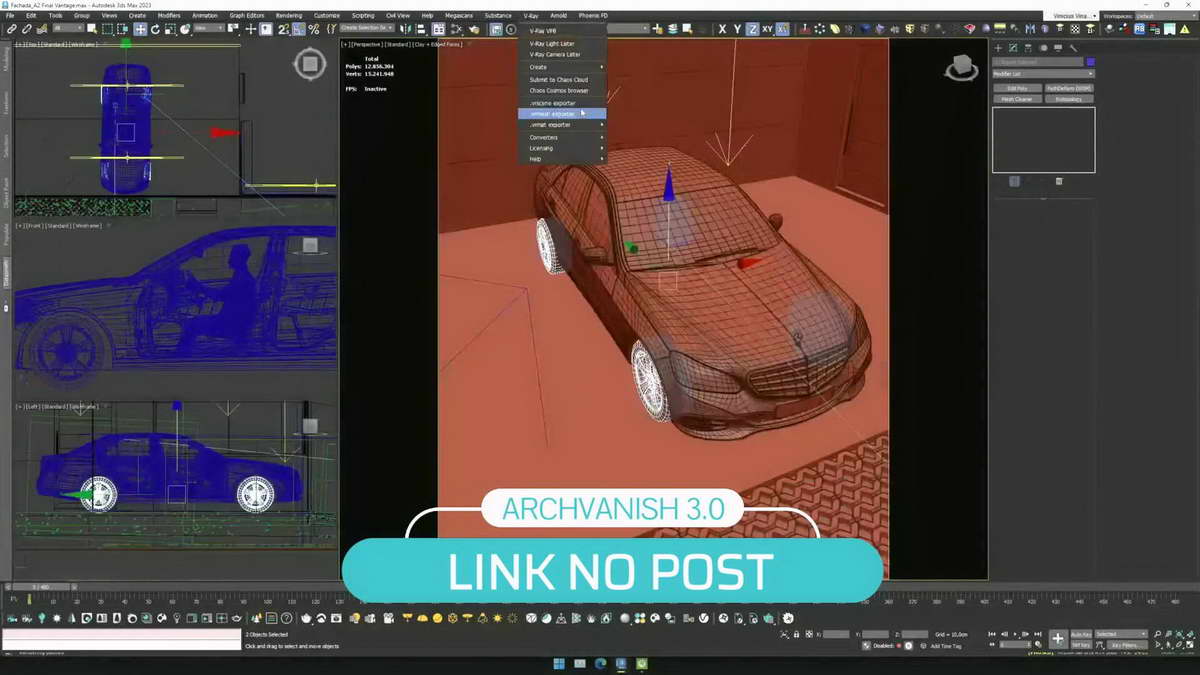Click the Go to Start playback control
Viewport: 1200px width, 675px height.
(x=991, y=634)
